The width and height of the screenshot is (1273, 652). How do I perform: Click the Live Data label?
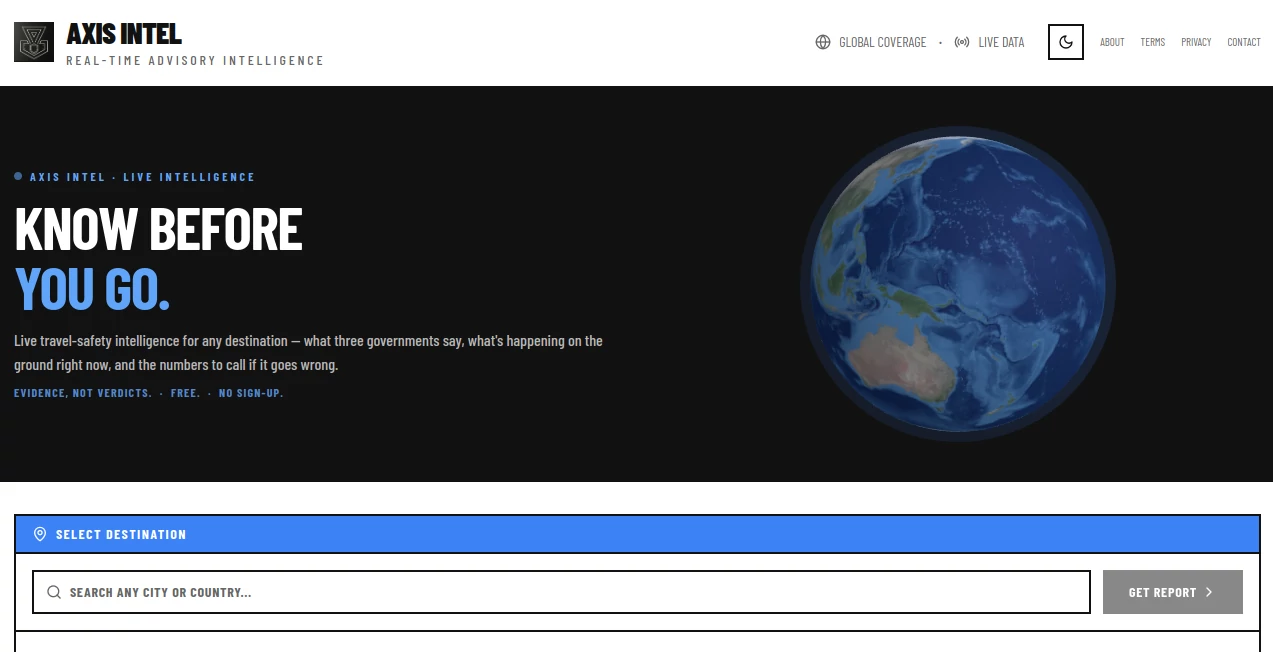pyautogui.click(x=1001, y=42)
